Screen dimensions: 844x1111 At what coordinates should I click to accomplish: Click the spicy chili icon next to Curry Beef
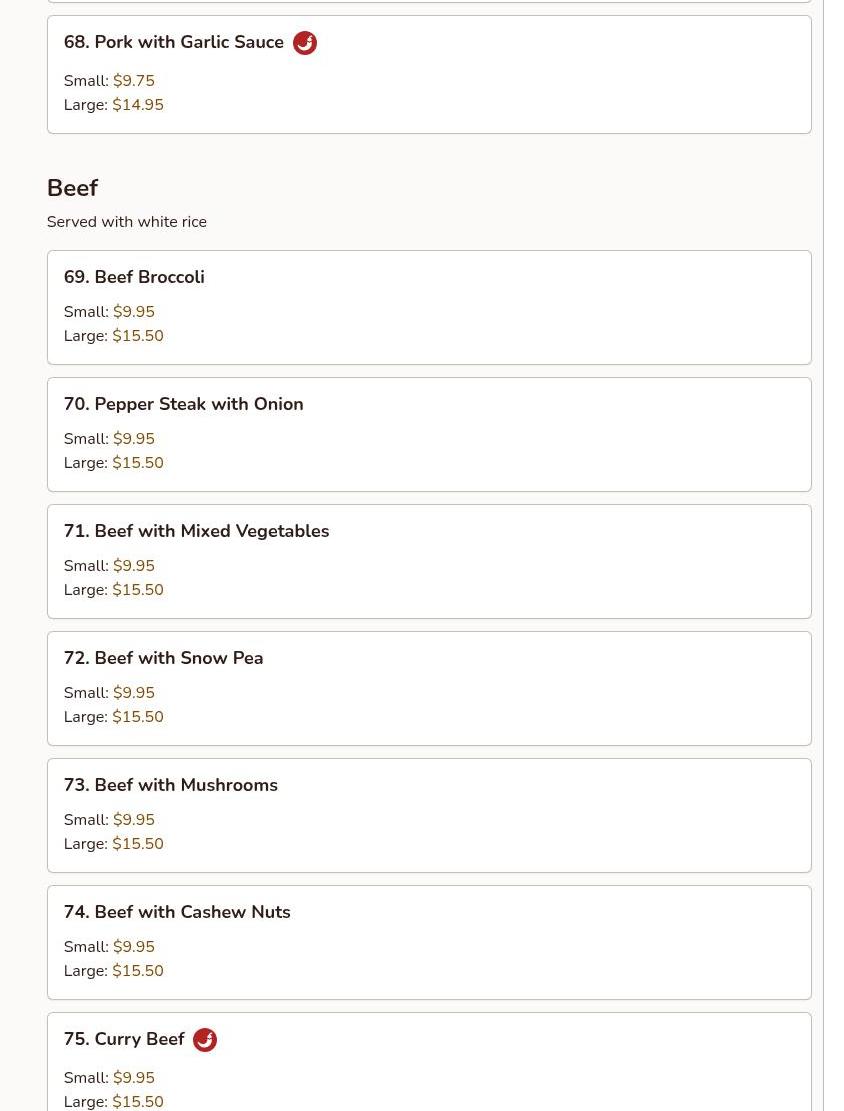click(205, 1040)
